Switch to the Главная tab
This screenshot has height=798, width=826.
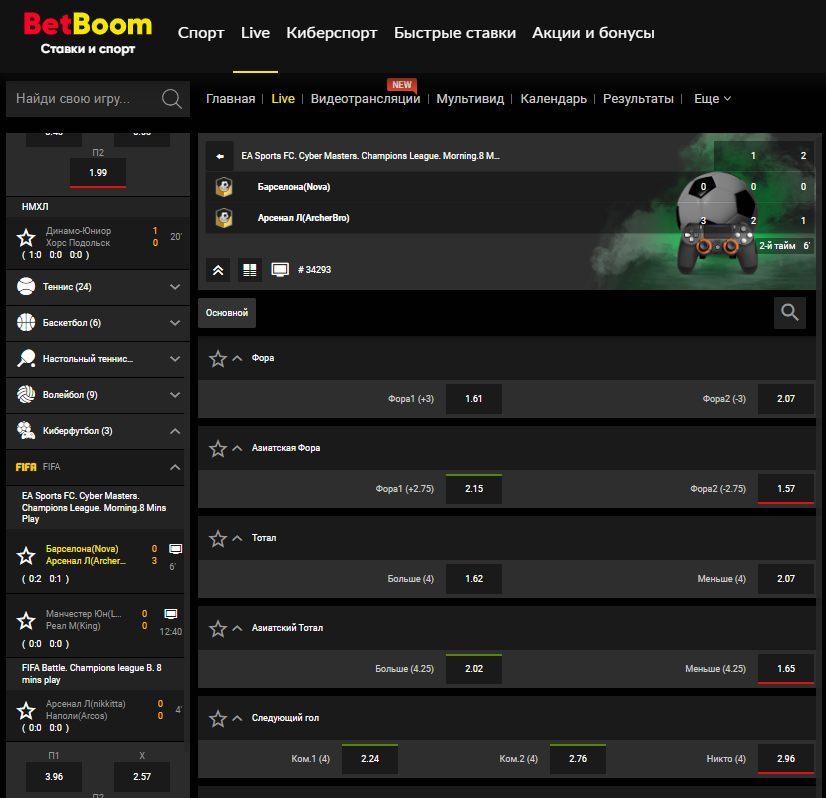[230, 98]
